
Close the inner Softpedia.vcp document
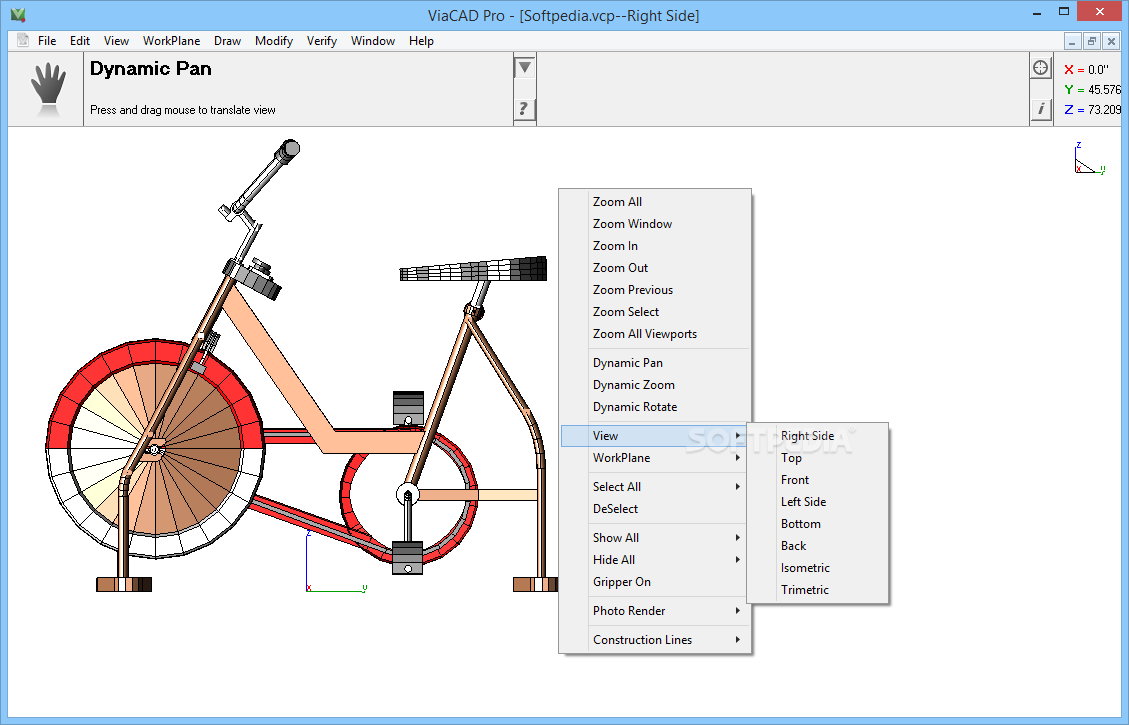(x=1111, y=42)
